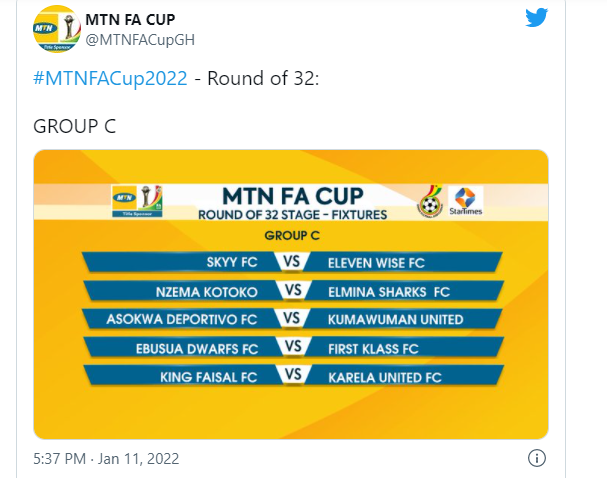
Task: Open the tweet info icon
Action: [x=537, y=458]
